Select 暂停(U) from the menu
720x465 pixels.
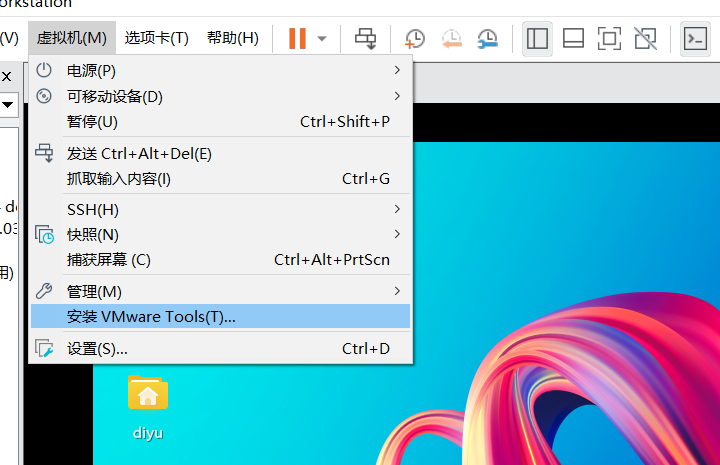point(220,122)
